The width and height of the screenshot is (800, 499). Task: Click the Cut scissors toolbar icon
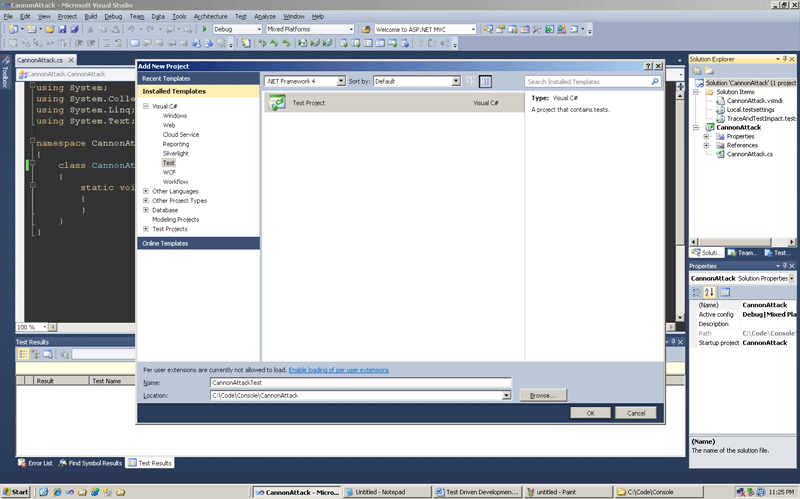pyautogui.click(x=90, y=30)
